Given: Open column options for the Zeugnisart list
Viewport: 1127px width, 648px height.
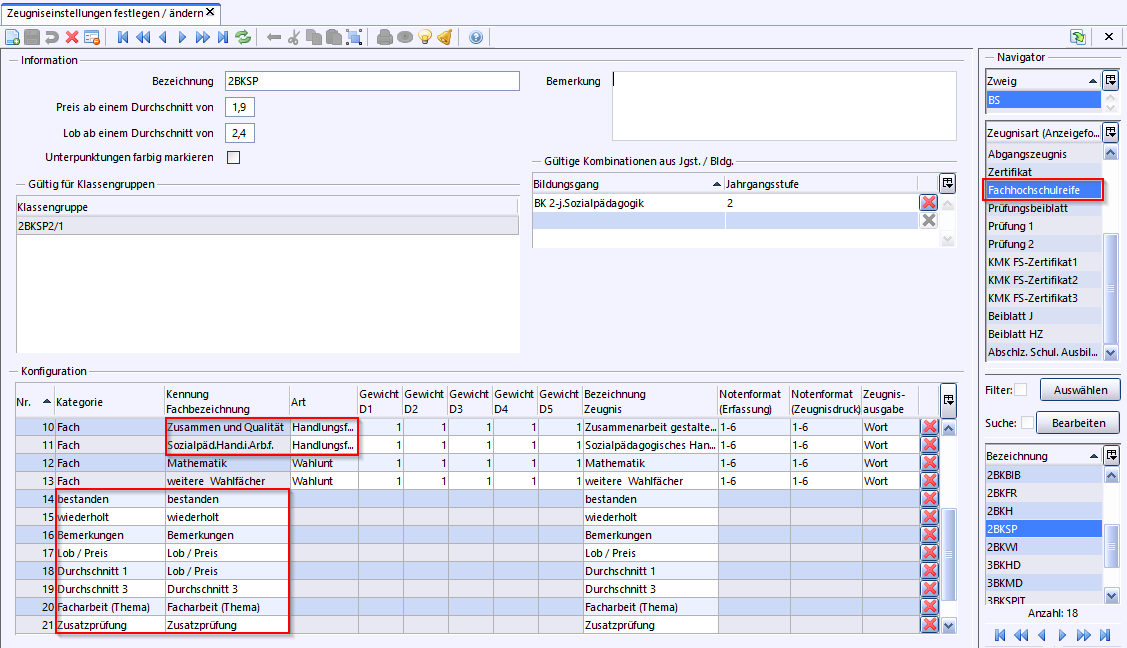Looking at the screenshot, I should [x=1110, y=132].
